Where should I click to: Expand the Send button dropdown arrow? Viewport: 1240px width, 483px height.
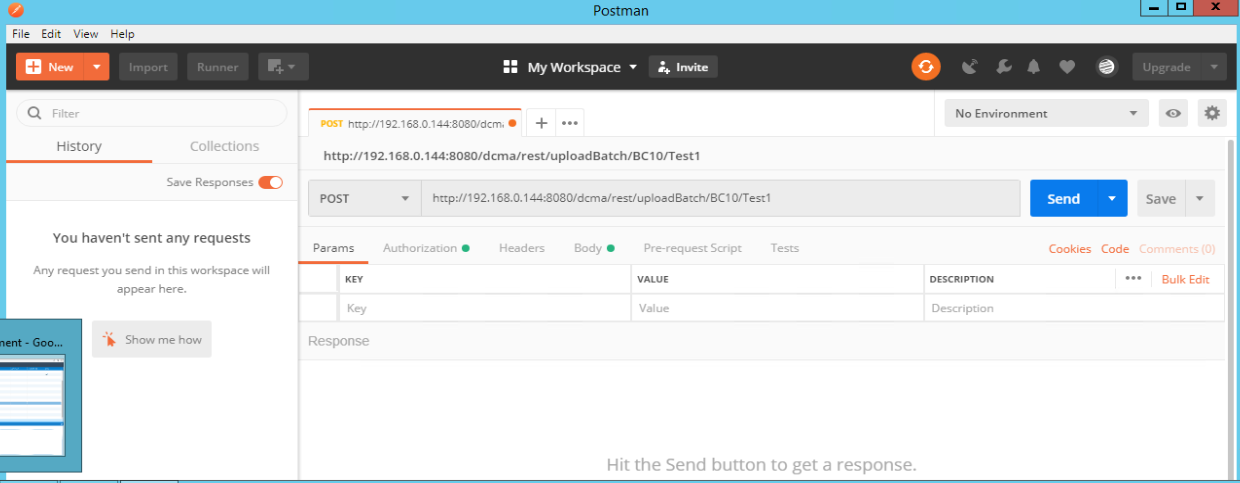tap(1112, 198)
